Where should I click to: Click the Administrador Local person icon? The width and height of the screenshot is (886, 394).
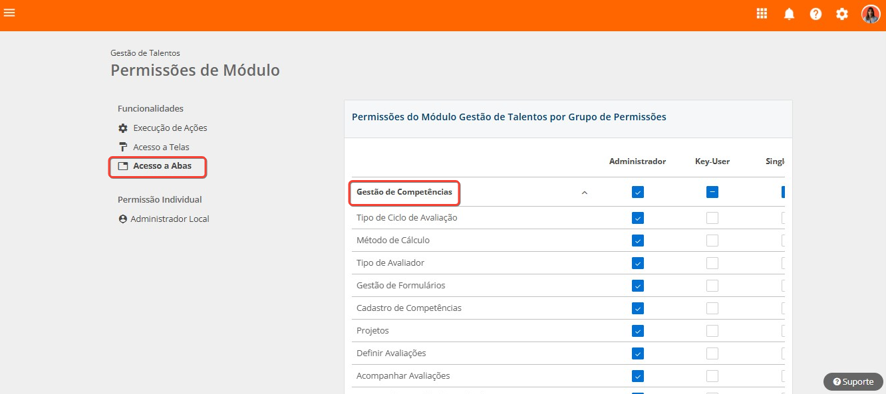point(123,219)
